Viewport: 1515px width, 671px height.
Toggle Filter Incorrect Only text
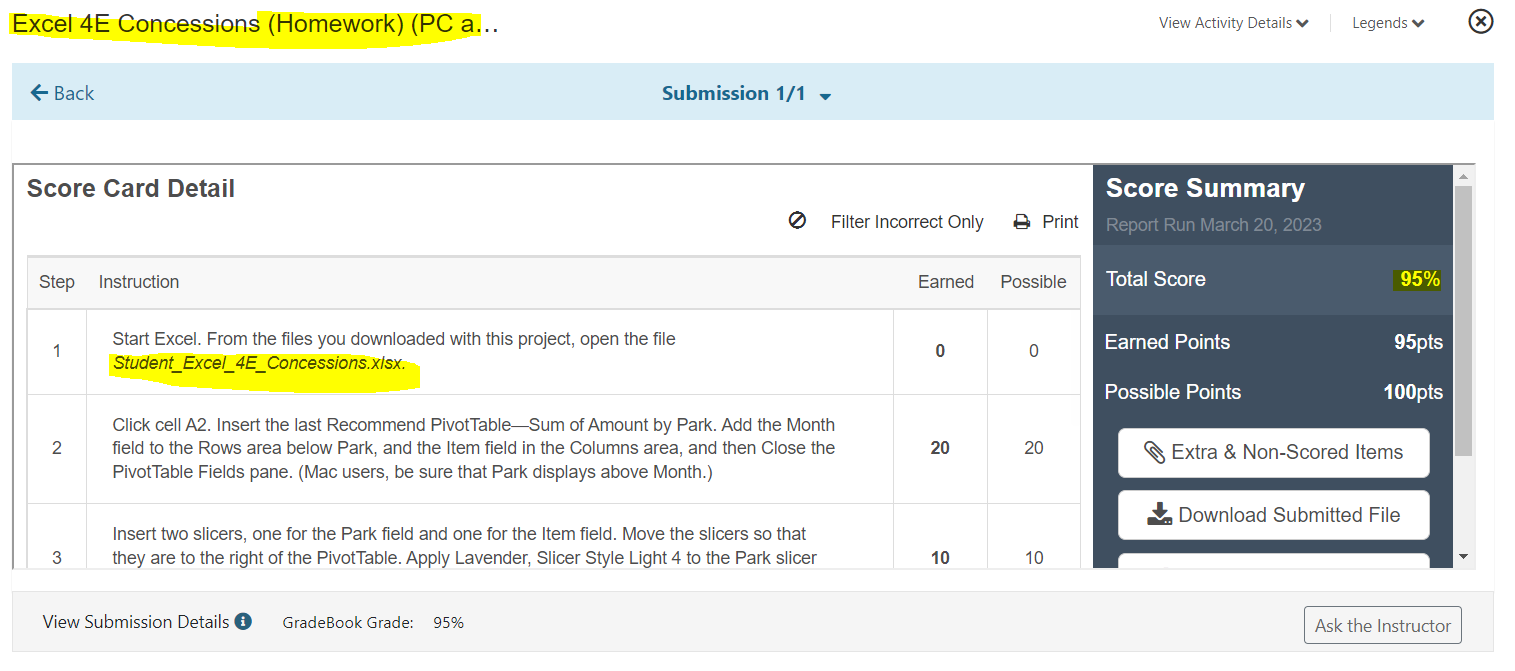click(x=907, y=222)
